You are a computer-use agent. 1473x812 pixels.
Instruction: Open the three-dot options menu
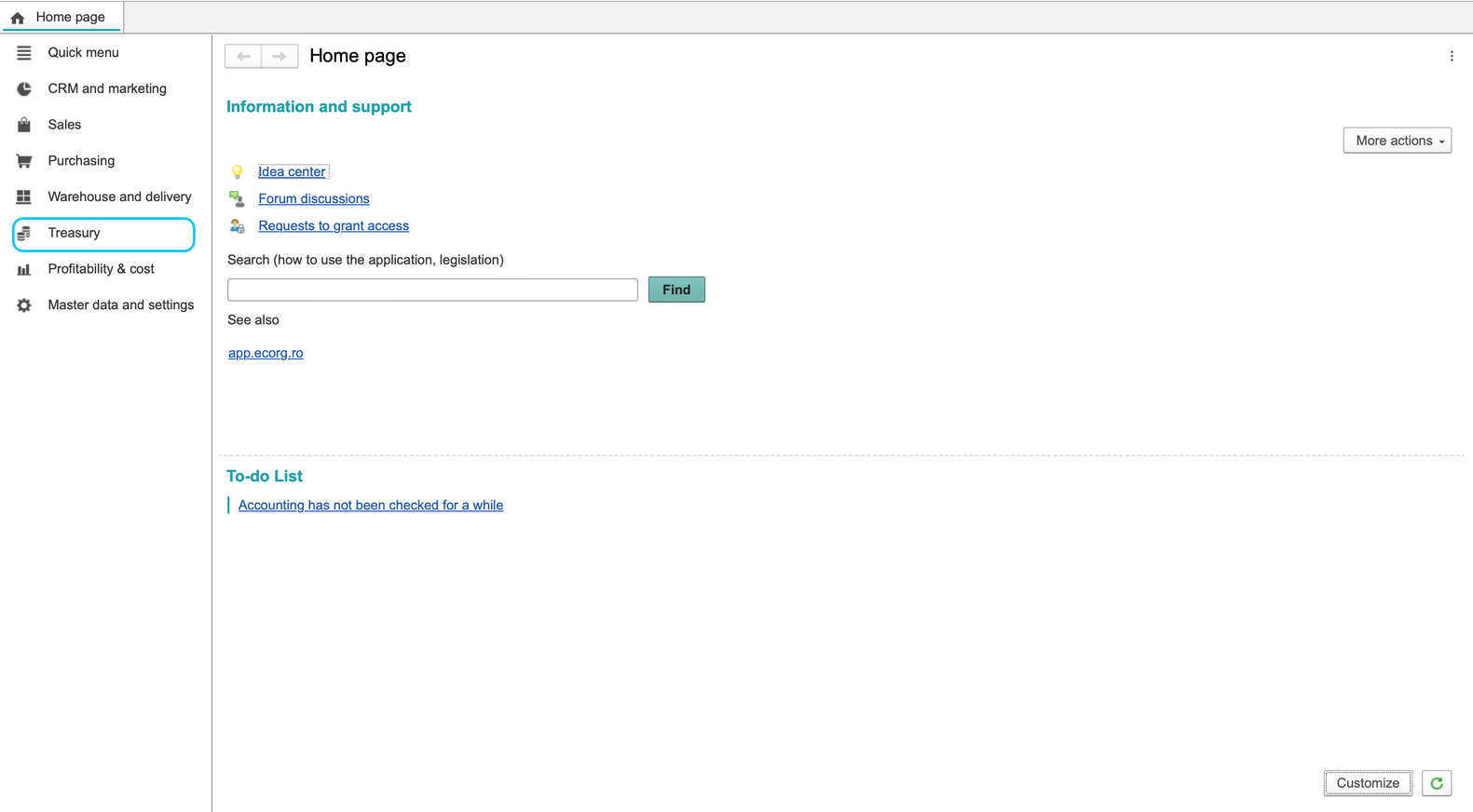pos(1452,56)
